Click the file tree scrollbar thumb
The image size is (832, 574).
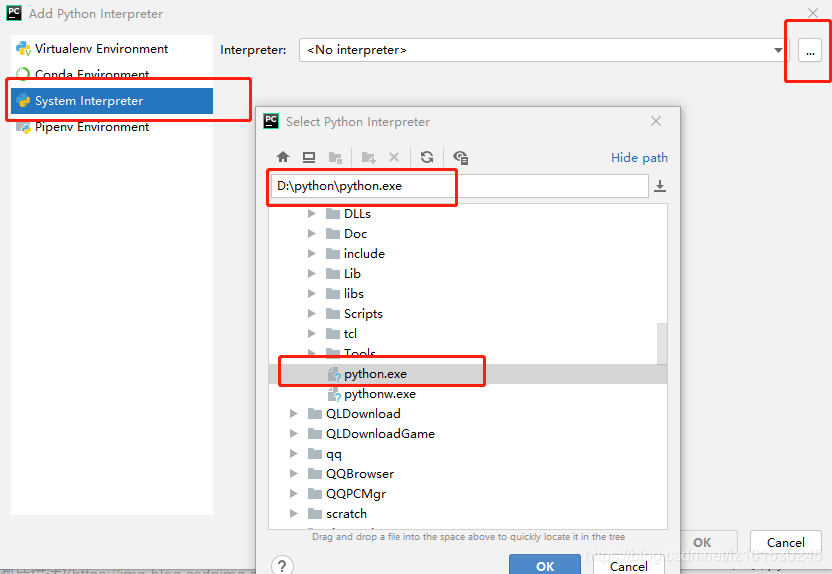662,343
